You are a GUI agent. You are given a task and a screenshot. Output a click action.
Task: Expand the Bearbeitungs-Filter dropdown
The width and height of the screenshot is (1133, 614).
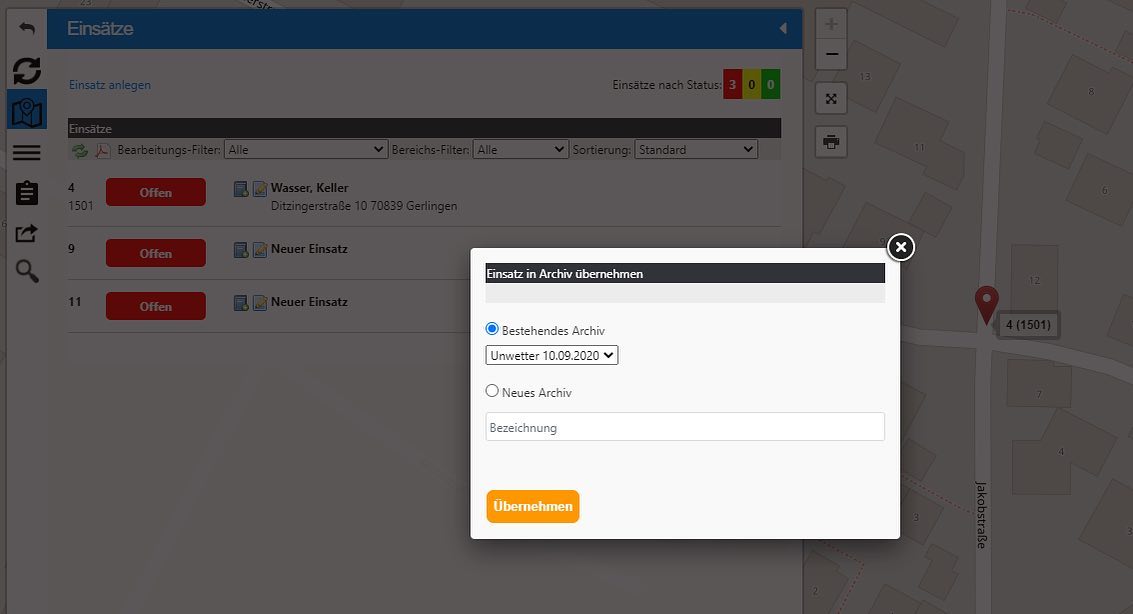click(306, 150)
